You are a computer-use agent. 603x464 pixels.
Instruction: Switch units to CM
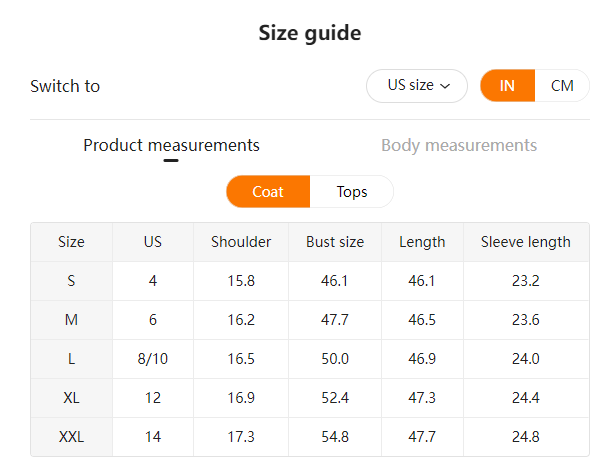[562, 86]
